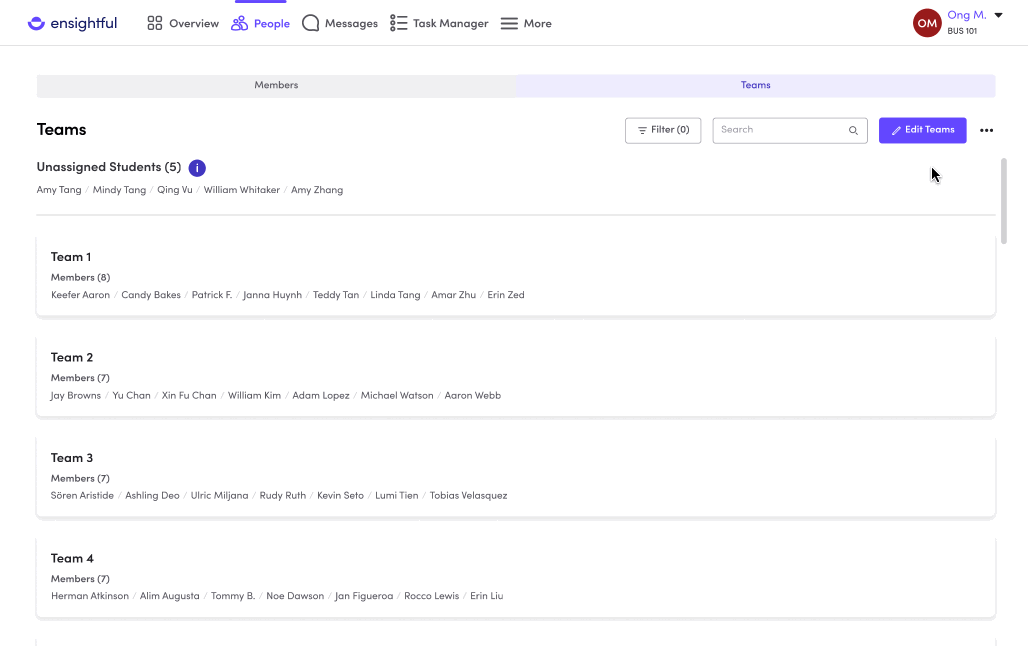
Task: Open Keefer Aaron from Team 1 members
Action: click(x=80, y=294)
